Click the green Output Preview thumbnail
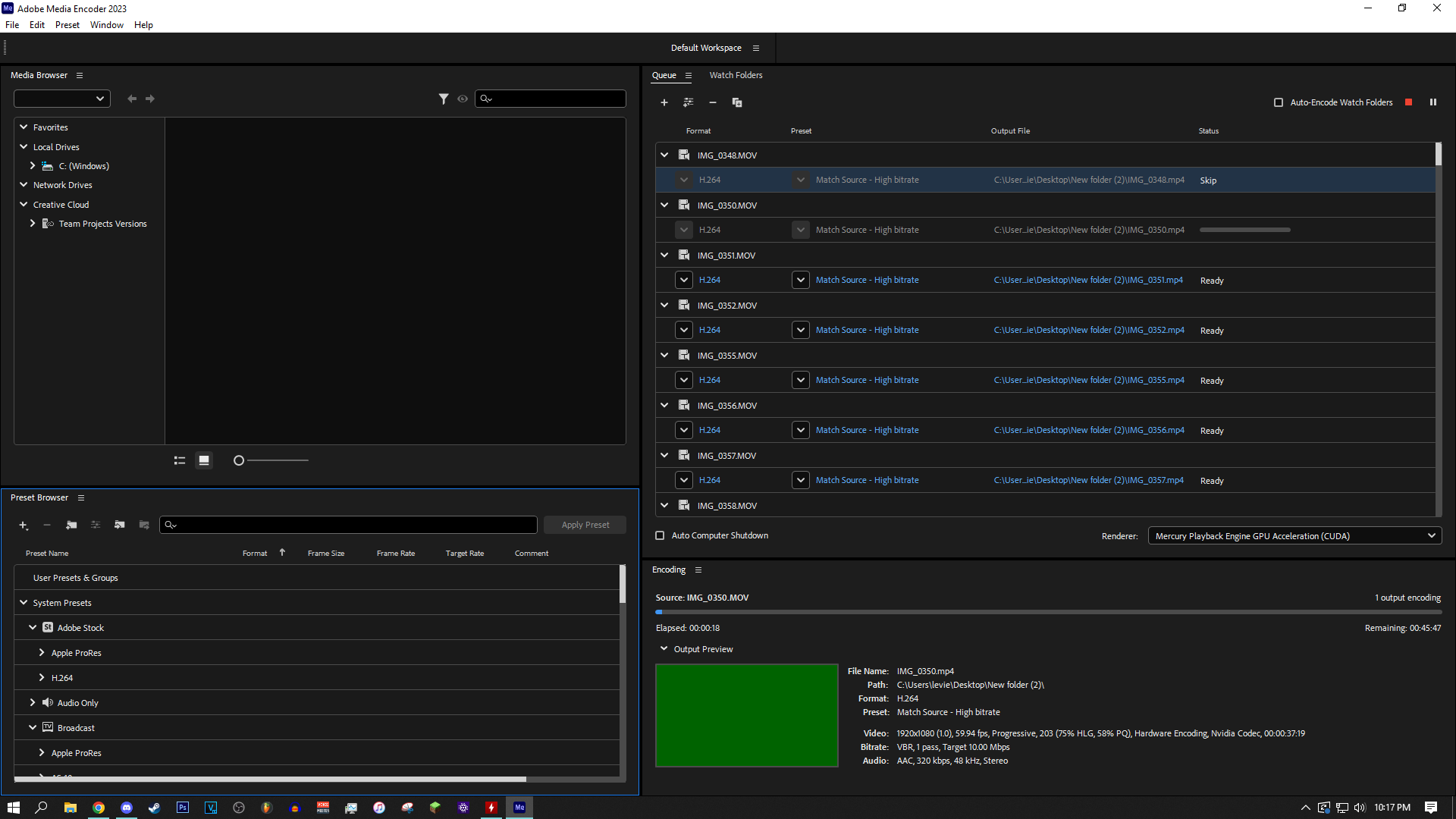 coord(747,715)
